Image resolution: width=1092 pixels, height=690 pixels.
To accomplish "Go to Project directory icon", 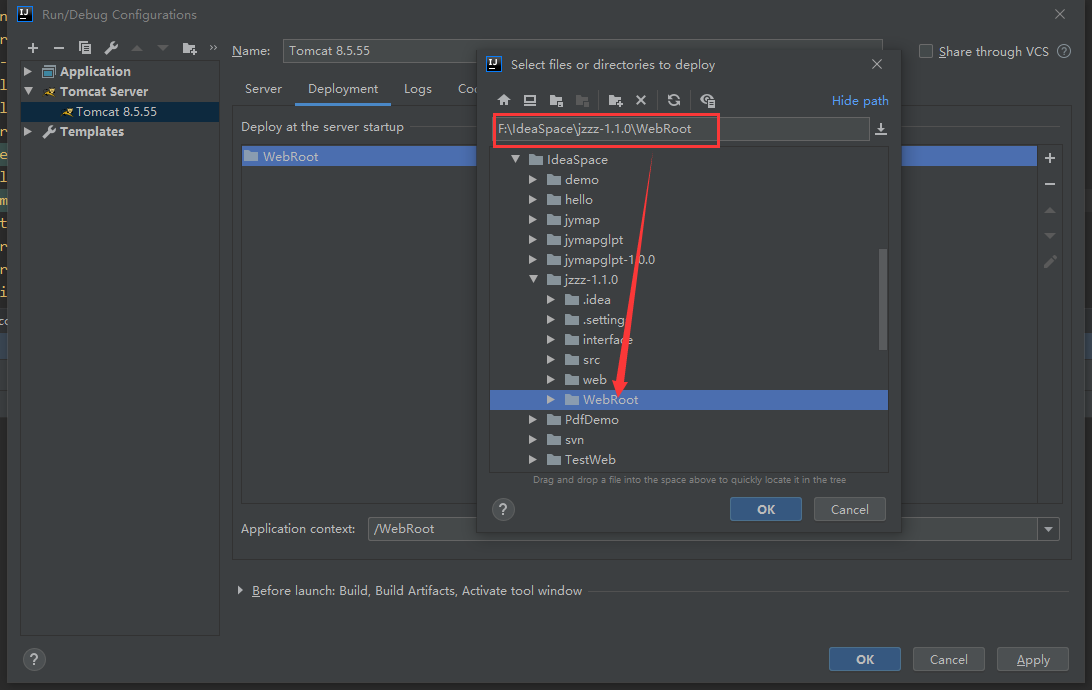I will (556, 100).
